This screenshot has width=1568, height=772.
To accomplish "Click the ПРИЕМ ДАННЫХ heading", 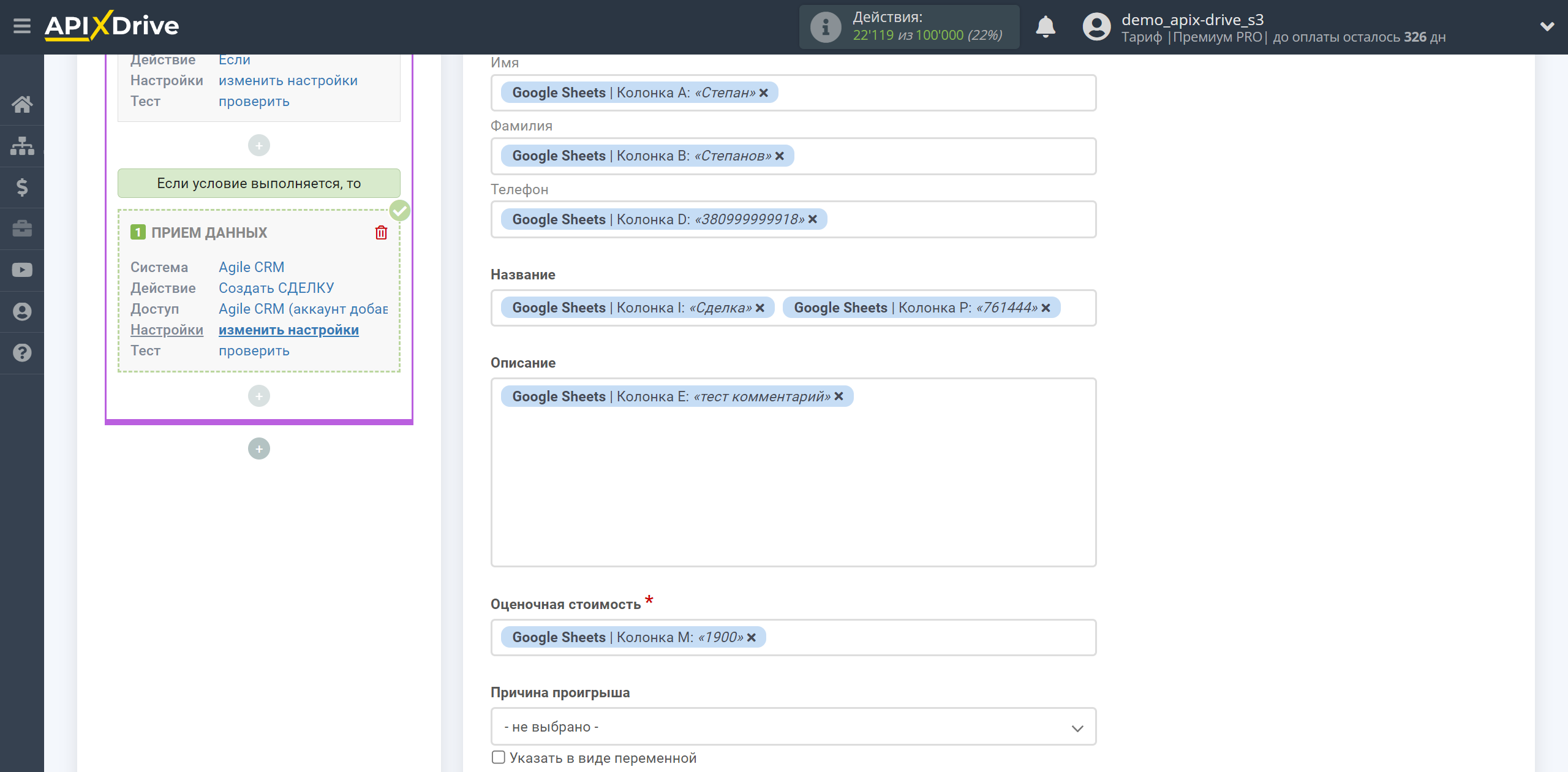I will (x=209, y=233).
